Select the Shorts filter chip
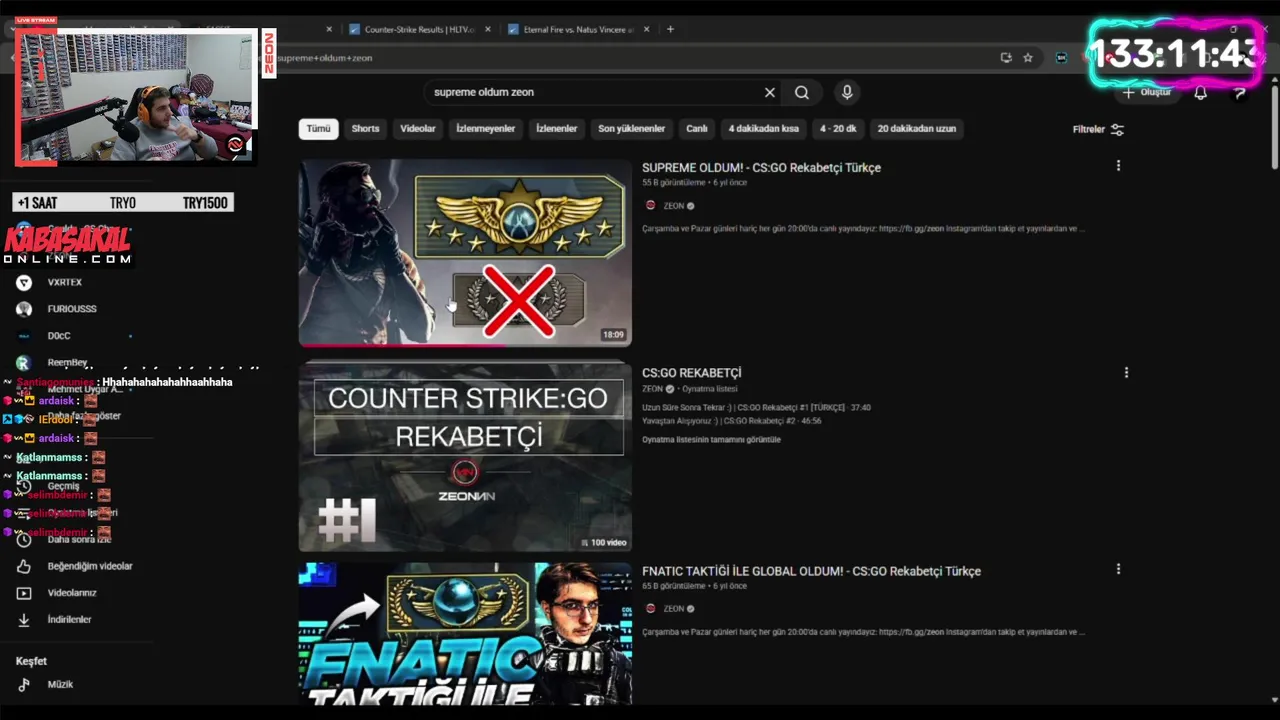Image resolution: width=1280 pixels, height=720 pixels. pyautogui.click(x=365, y=129)
